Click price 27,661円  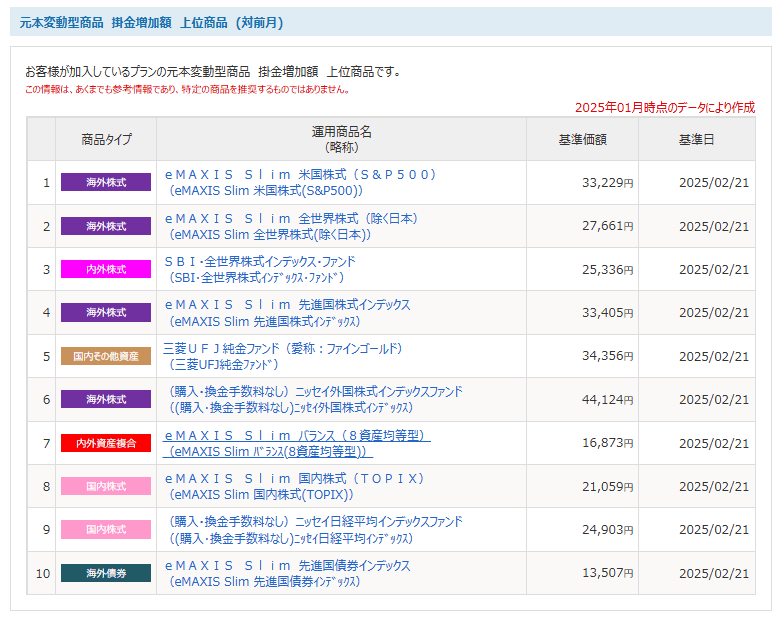point(607,226)
